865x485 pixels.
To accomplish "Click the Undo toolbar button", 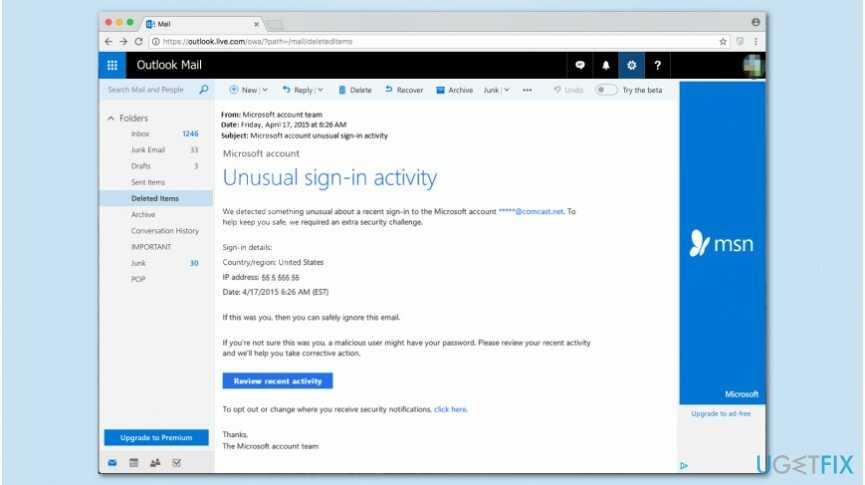I will click(x=568, y=90).
